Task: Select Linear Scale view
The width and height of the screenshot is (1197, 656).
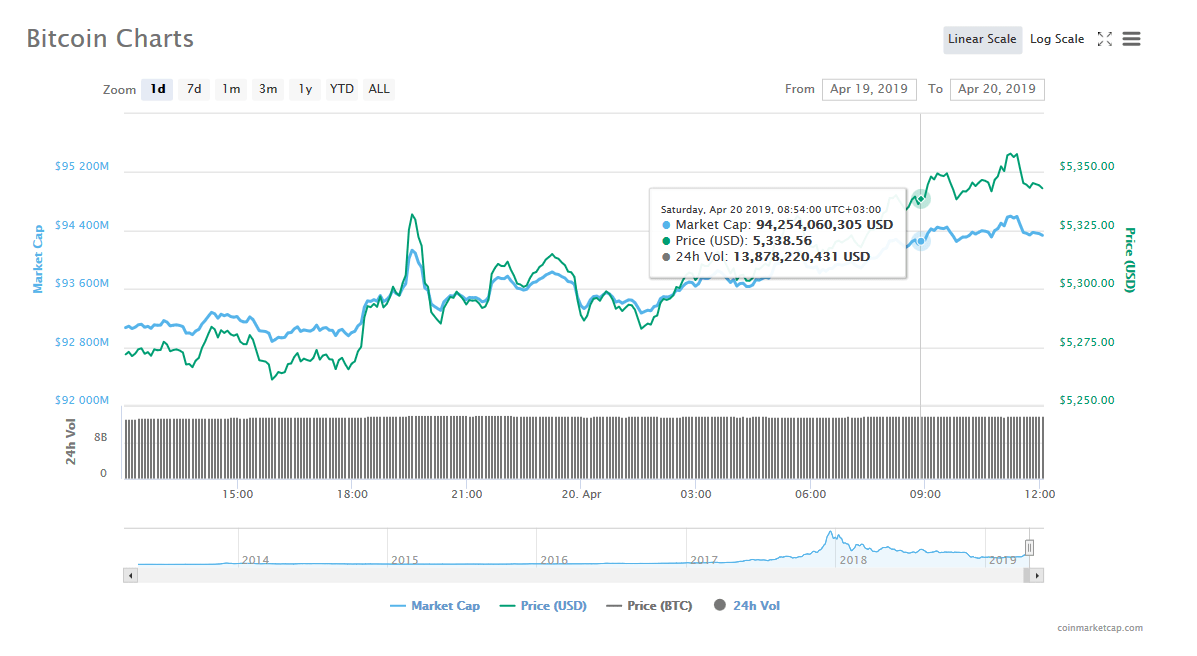Action: (x=982, y=39)
